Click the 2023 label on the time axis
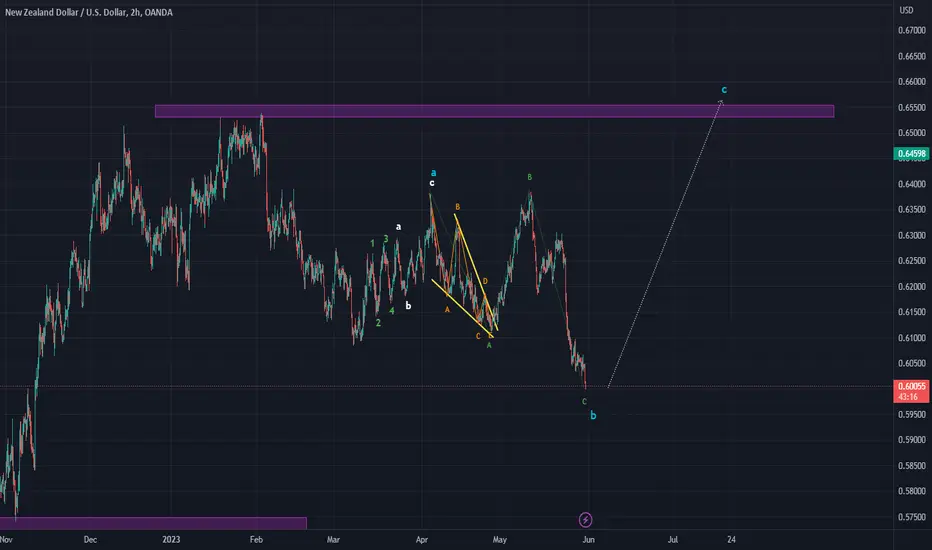Viewport: 932px width, 550px height. 171,540
